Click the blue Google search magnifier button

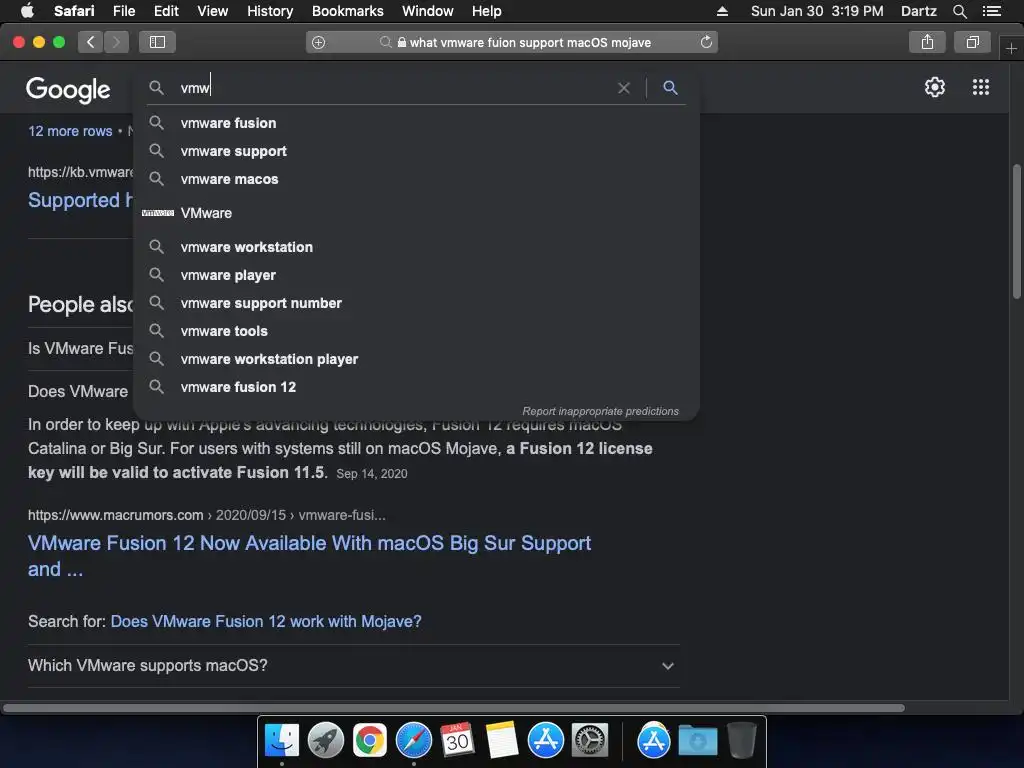tap(670, 88)
